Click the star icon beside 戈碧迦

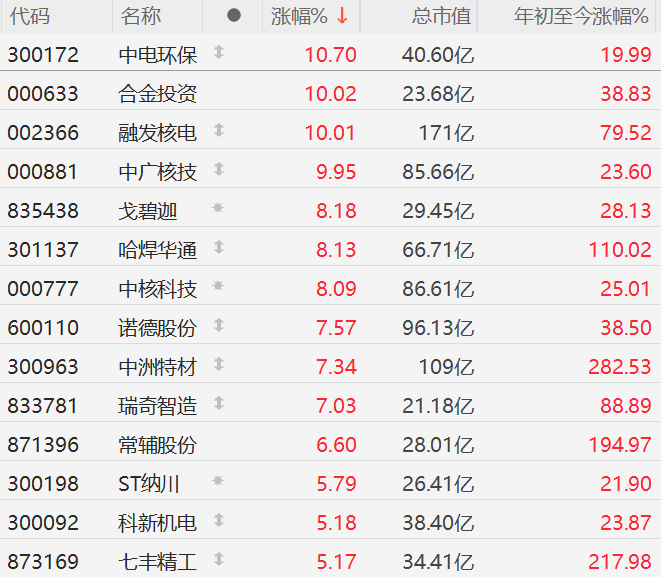[x=218, y=208]
